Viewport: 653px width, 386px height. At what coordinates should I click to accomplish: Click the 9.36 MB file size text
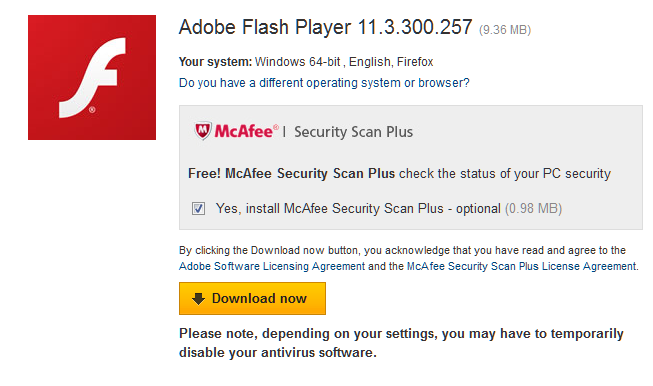[505, 30]
